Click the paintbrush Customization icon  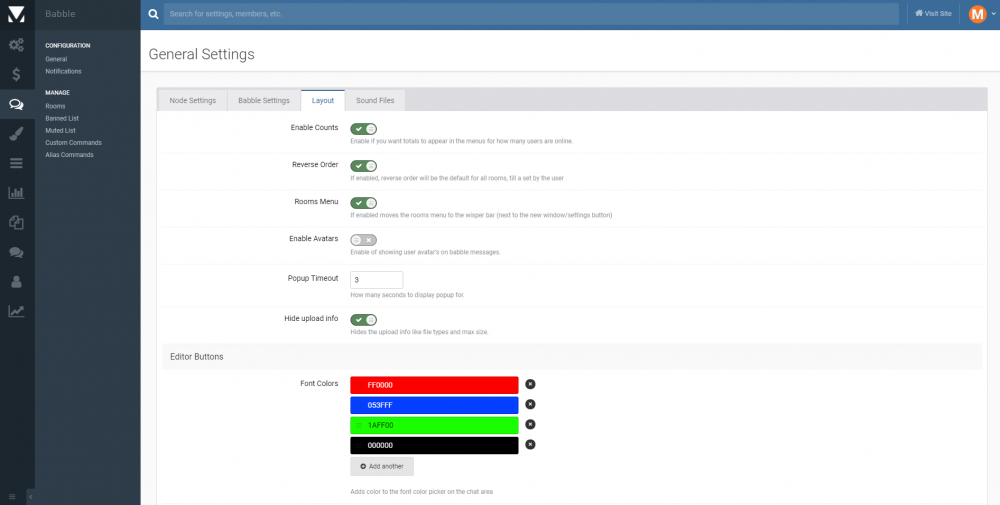[16, 133]
